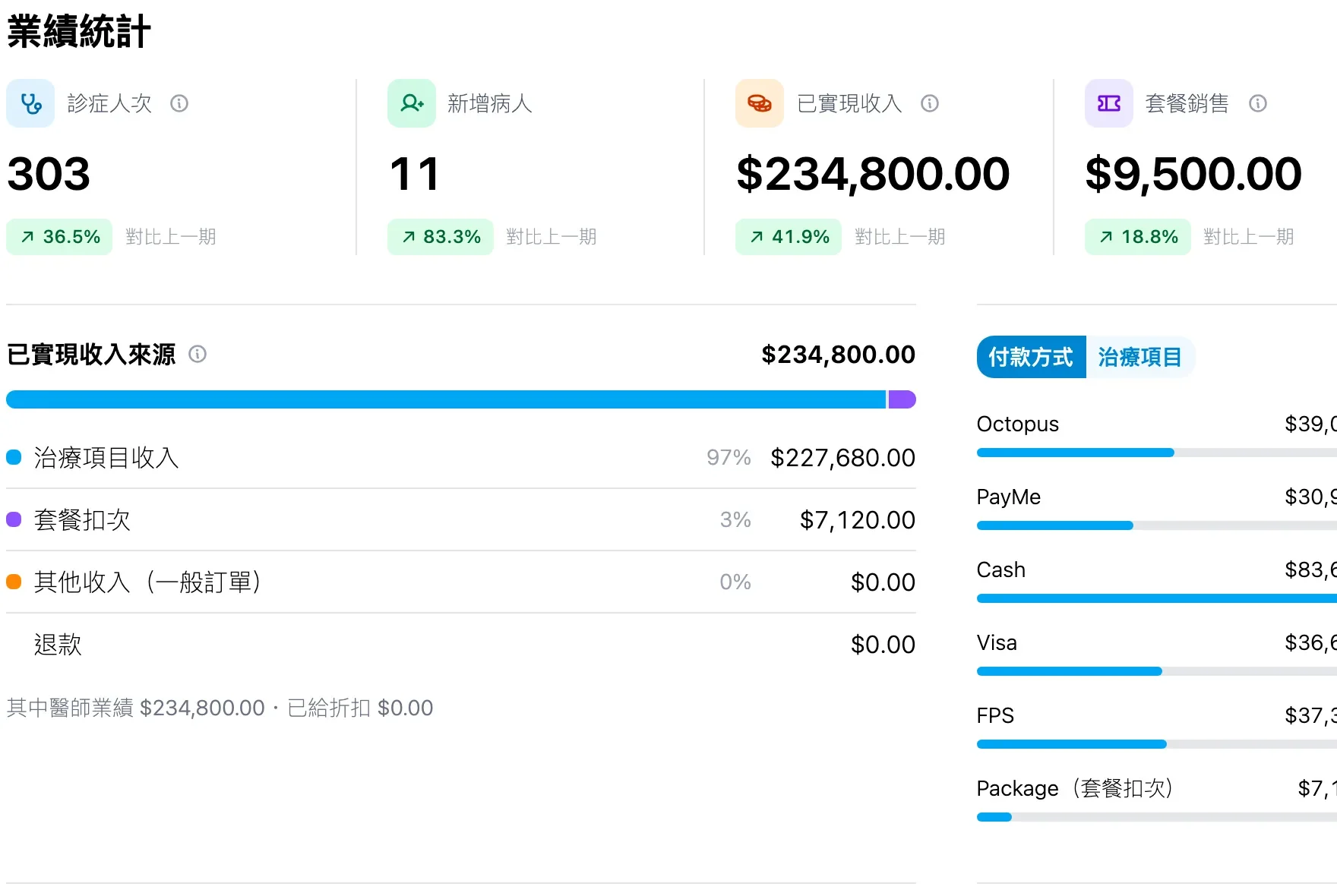The height and width of the screenshot is (896, 1337).
Task: Click the orange dot beside 其他收入
Action: coord(14,582)
